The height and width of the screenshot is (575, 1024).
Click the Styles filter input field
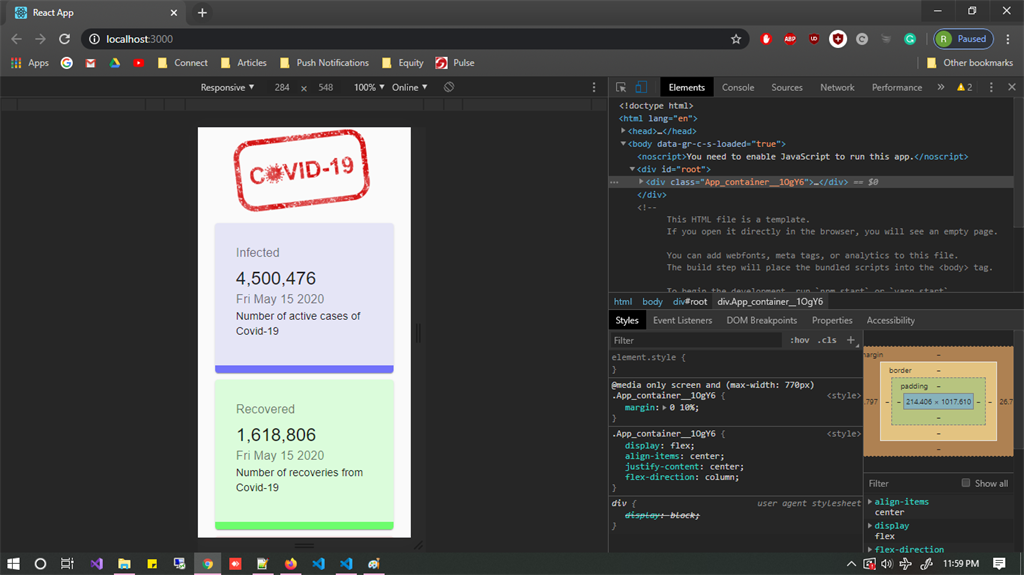point(696,340)
